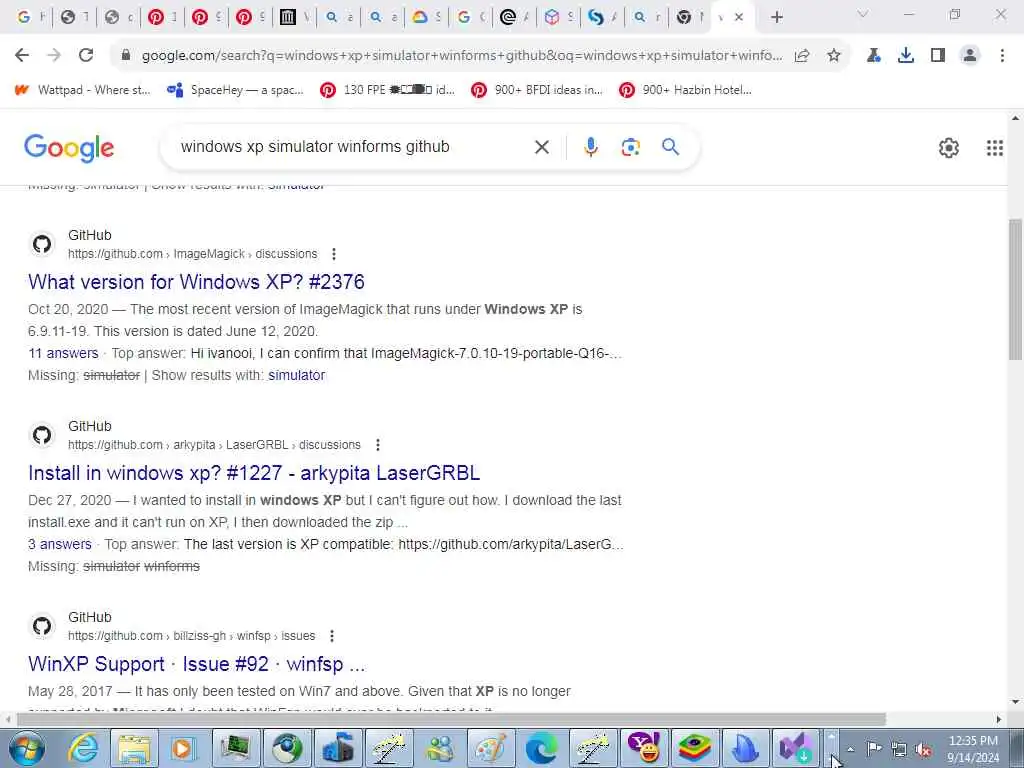View site information via the lock icon
The width and height of the screenshot is (1024, 768).
pos(126,56)
